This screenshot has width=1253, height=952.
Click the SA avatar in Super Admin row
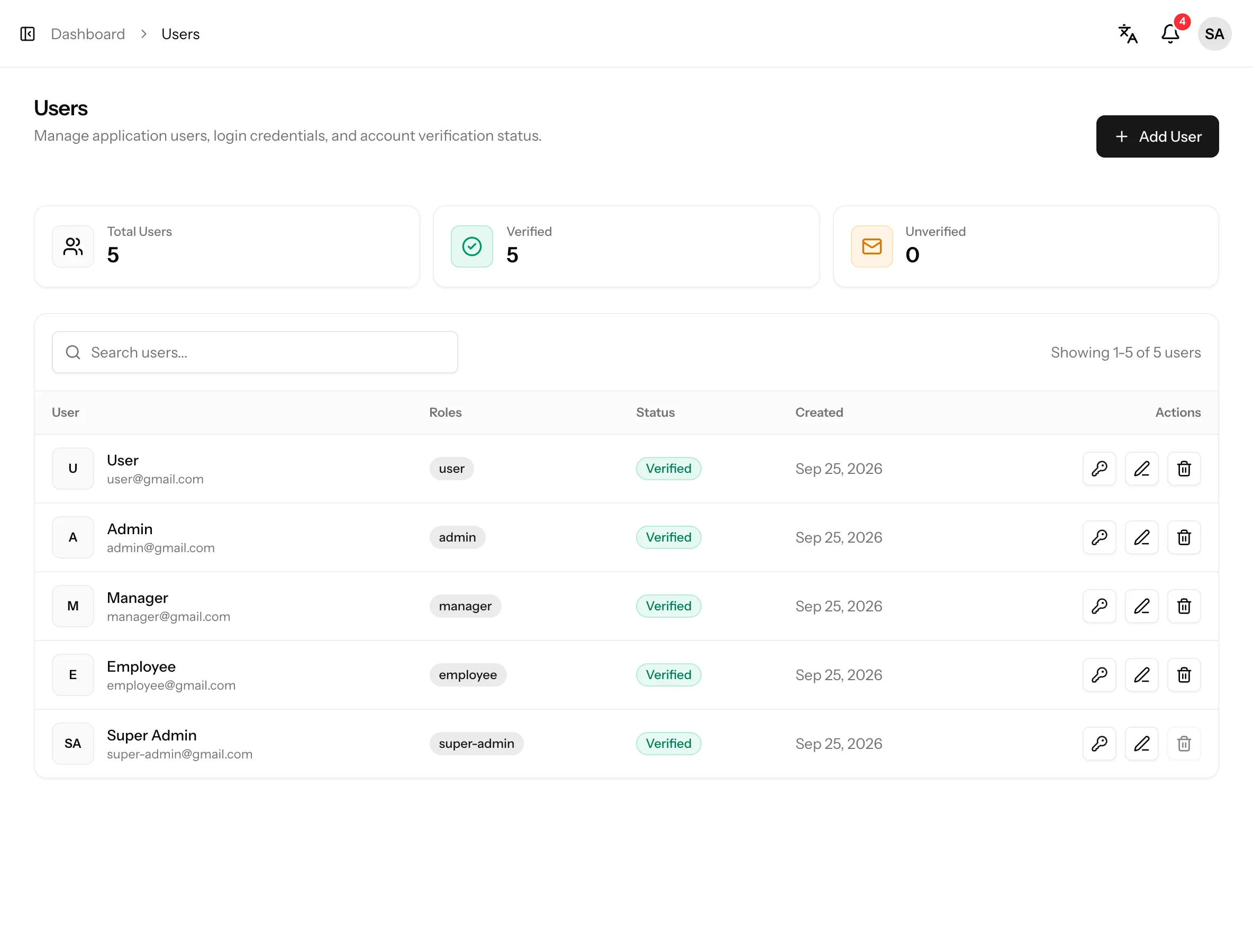click(72, 744)
